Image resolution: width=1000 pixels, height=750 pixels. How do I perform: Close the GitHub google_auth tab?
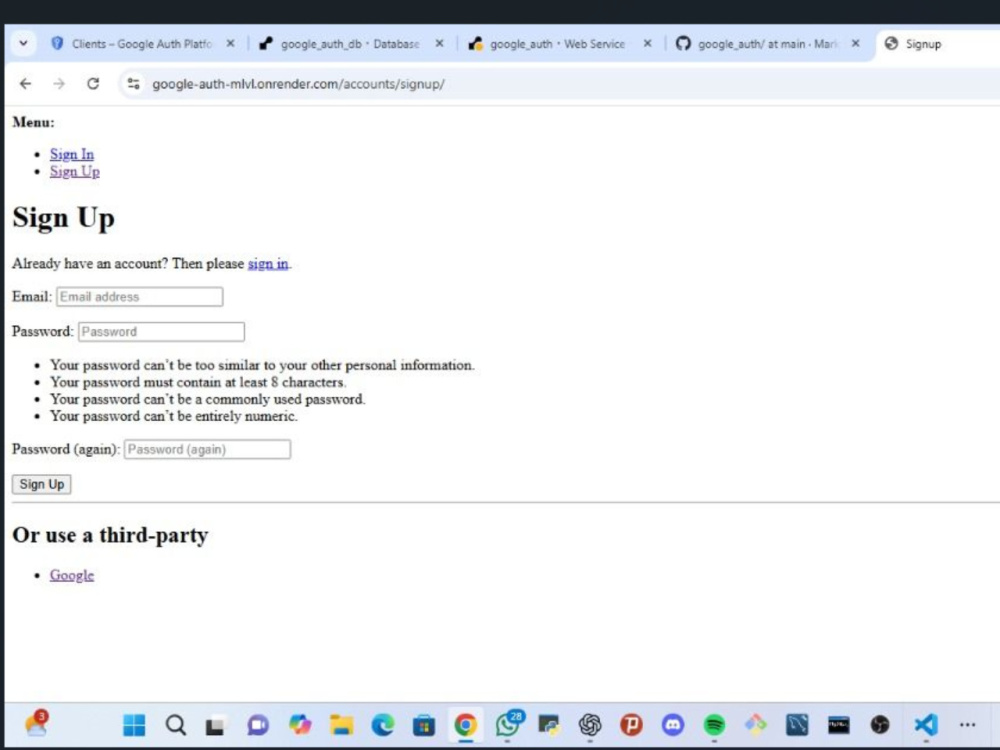point(855,43)
